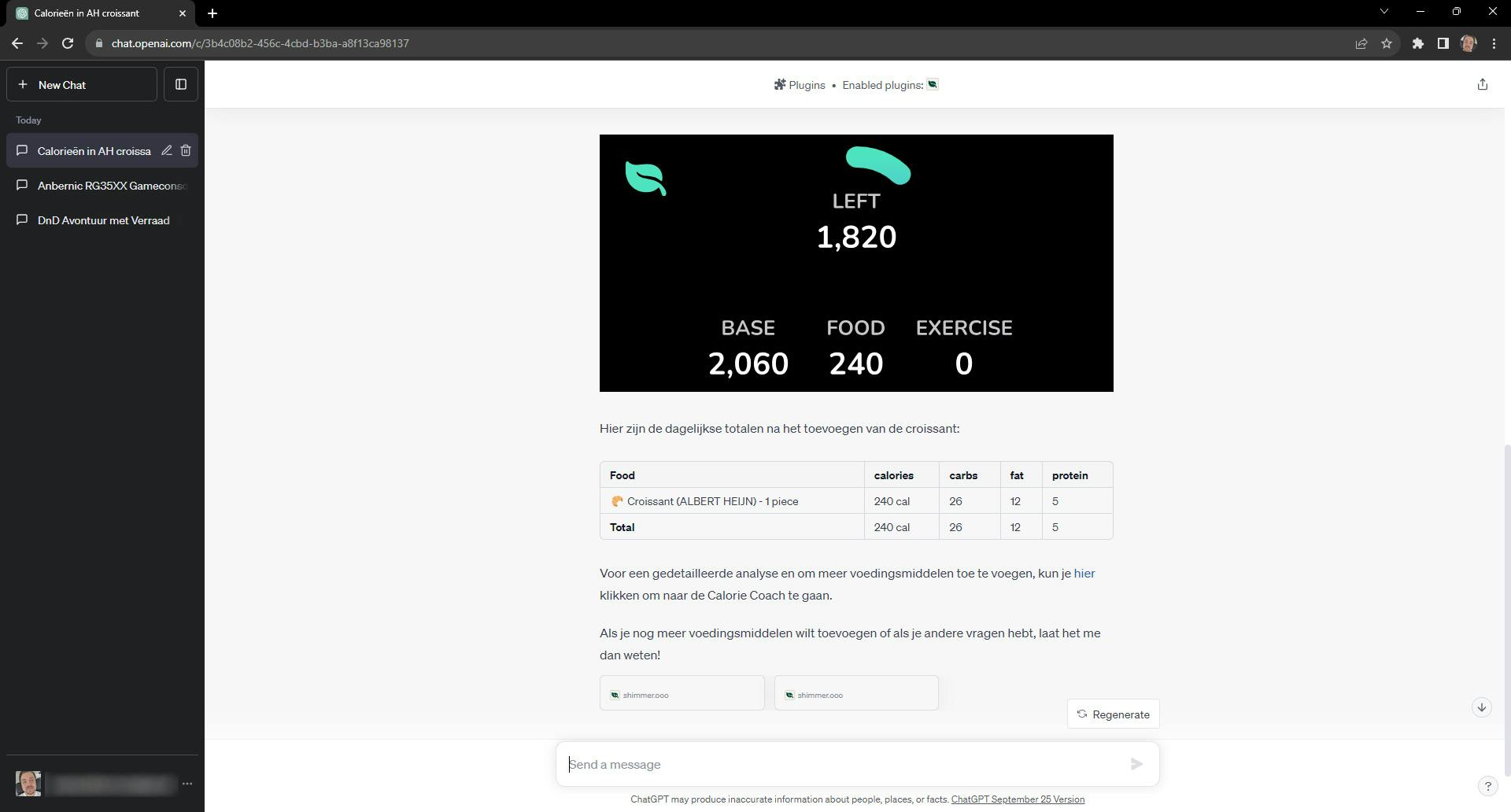The width and height of the screenshot is (1511, 812).
Task: Click the 'fat' column header
Action: coord(1017,475)
